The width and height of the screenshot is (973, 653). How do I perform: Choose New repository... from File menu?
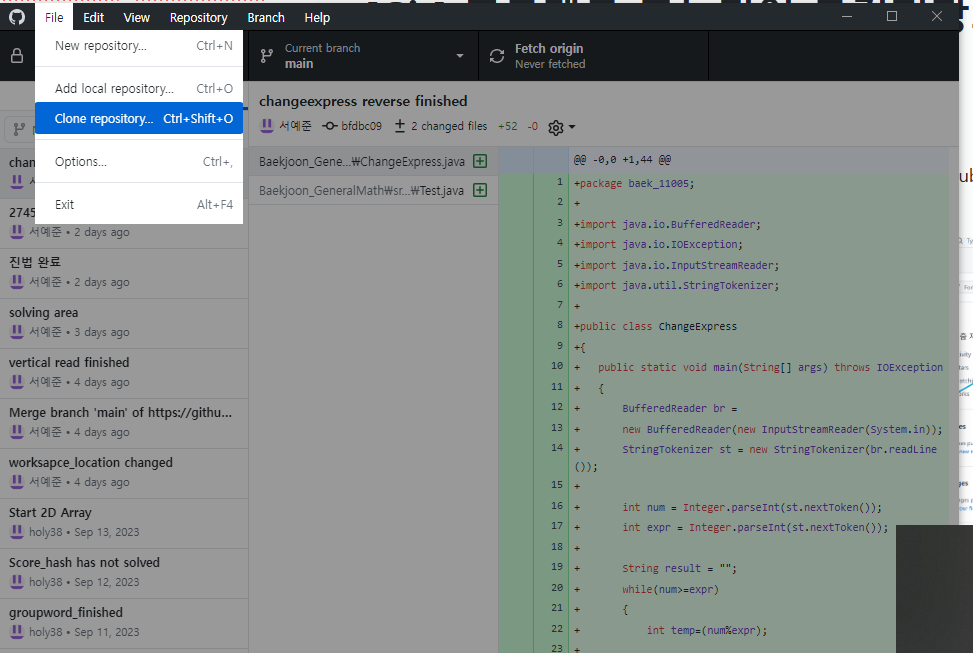(139, 45)
